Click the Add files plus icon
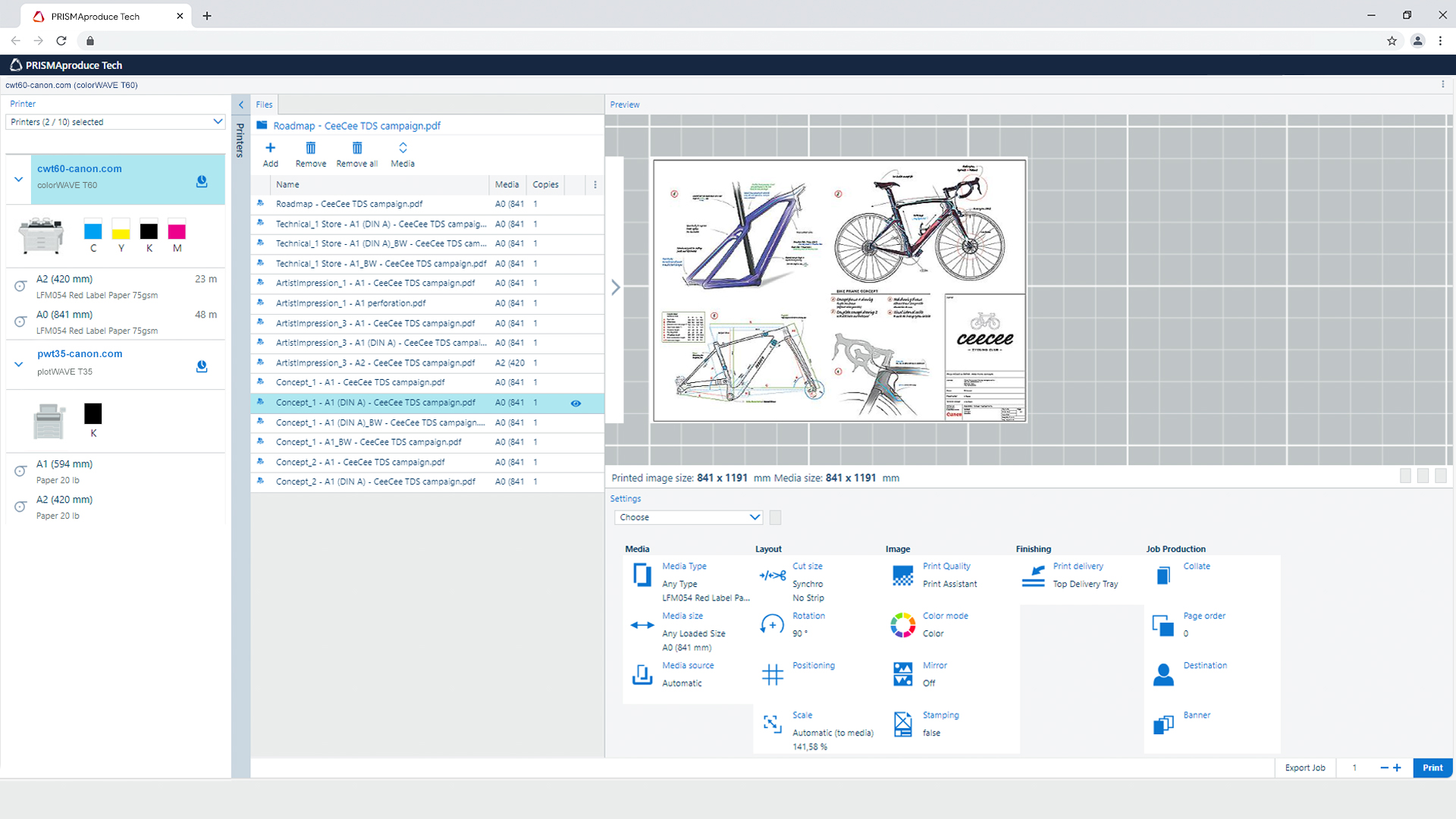This screenshot has height=819, width=1456. pyautogui.click(x=270, y=148)
